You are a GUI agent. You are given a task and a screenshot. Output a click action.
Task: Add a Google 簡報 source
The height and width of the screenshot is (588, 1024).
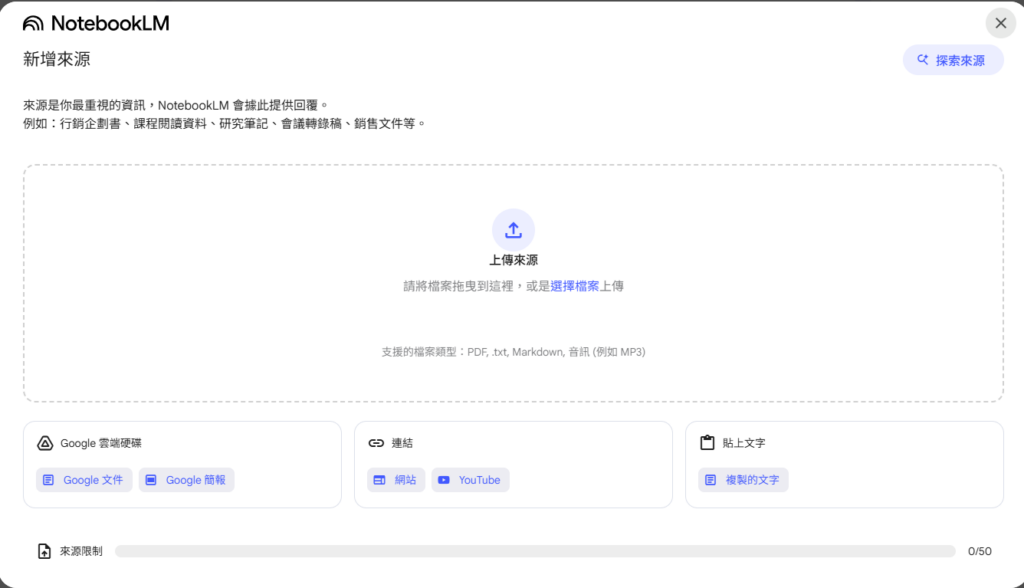click(x=187, y=480)
